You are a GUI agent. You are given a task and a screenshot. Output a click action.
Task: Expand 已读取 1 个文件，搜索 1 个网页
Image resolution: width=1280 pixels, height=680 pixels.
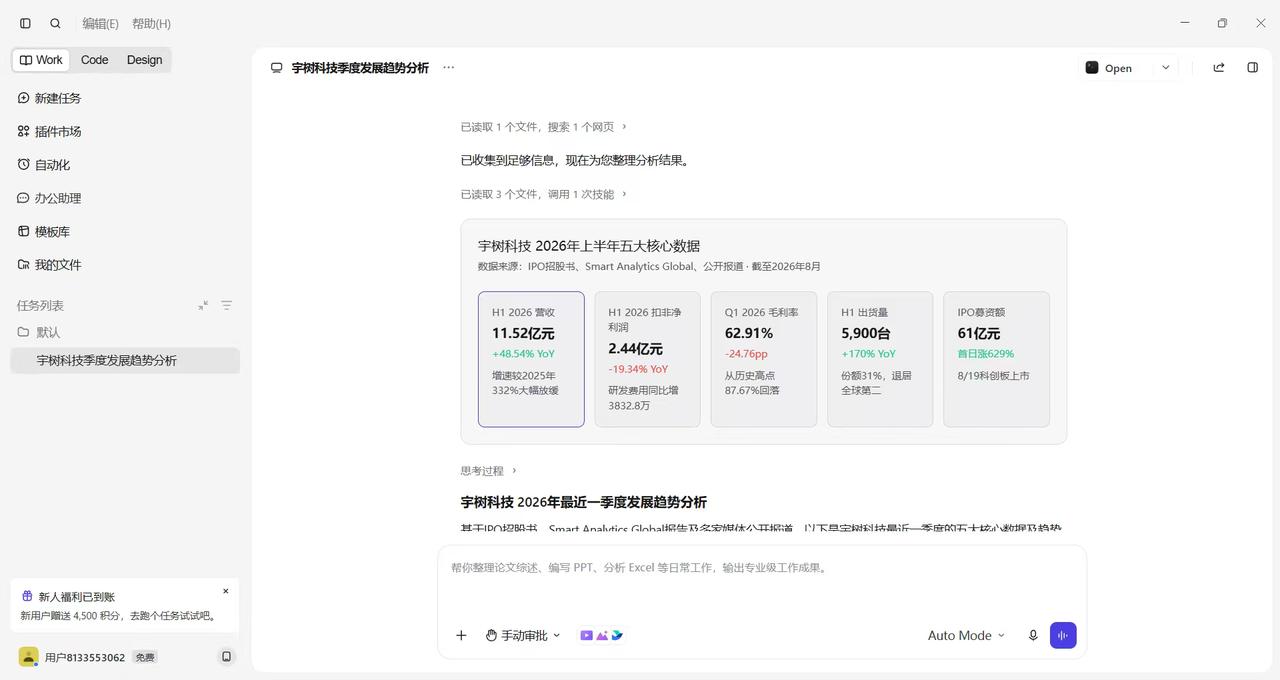544,127
